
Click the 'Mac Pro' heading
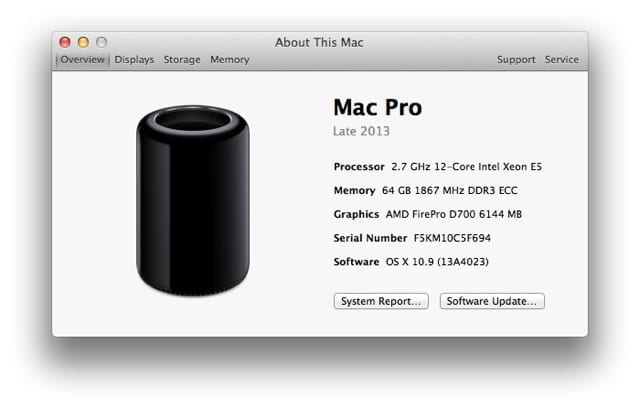coord(378,107)
